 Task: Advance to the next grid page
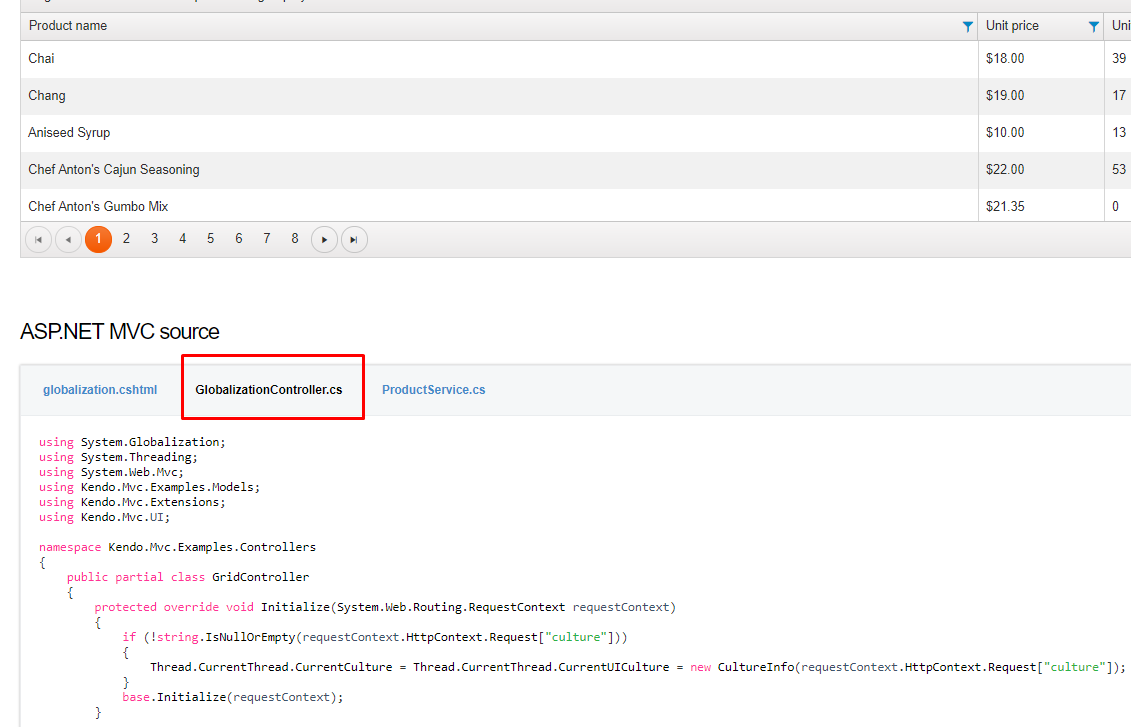click(x=324, y=238)
